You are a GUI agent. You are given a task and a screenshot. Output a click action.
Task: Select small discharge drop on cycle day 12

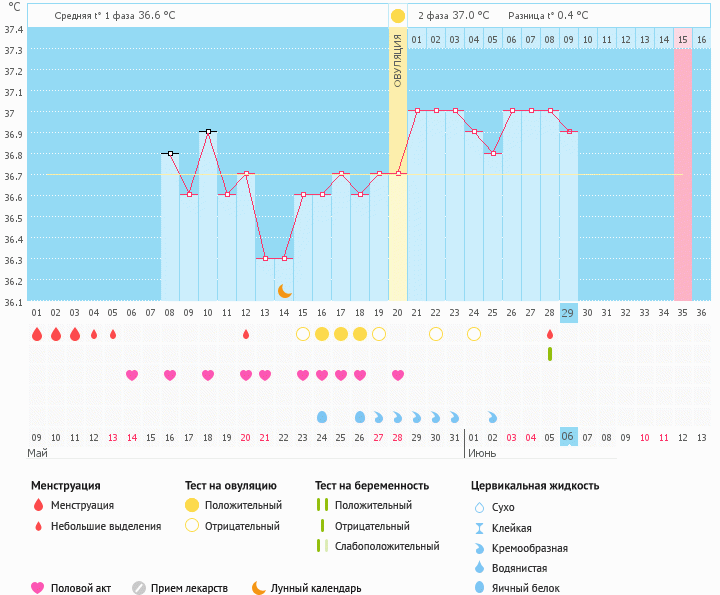246,334
